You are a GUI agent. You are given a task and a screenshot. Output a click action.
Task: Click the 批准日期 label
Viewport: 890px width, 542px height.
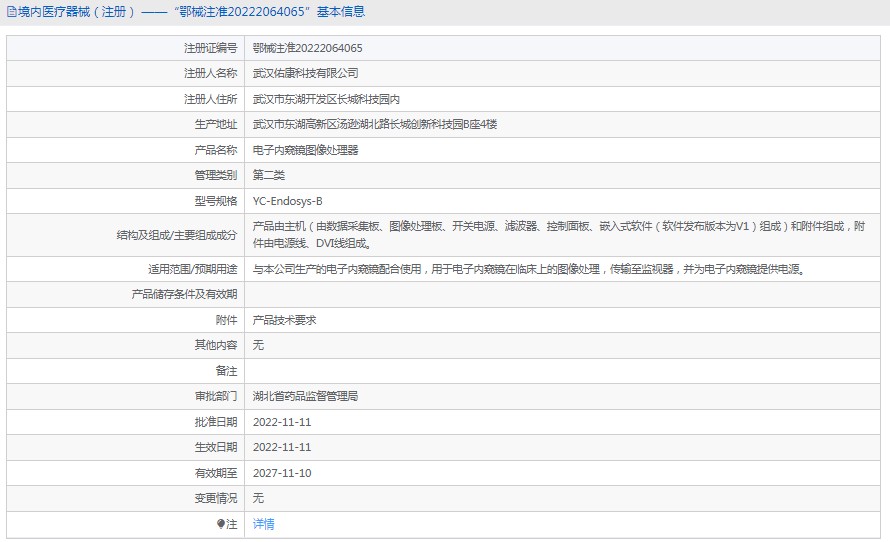click(216, 422)
